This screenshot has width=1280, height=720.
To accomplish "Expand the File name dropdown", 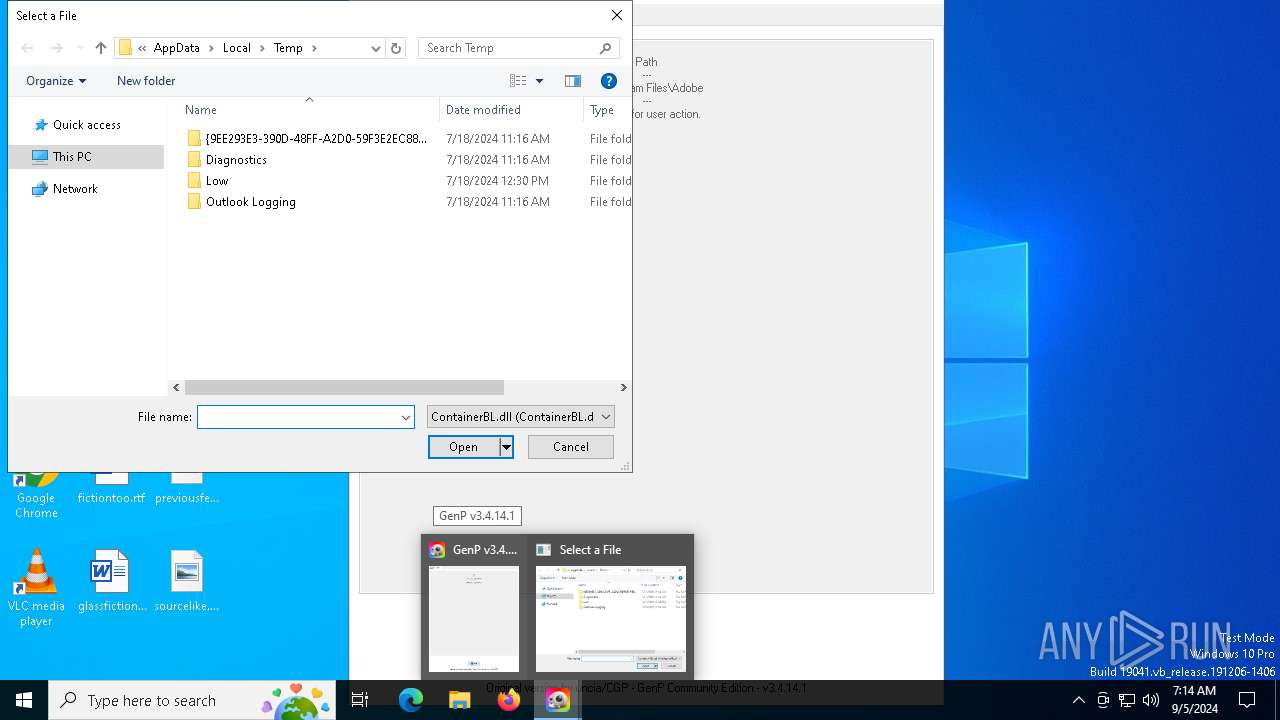I will coord(406,417).
